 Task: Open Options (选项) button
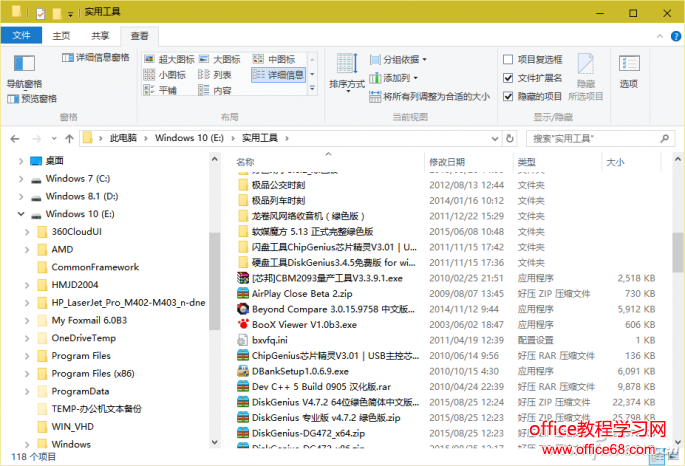pos(629,71)
